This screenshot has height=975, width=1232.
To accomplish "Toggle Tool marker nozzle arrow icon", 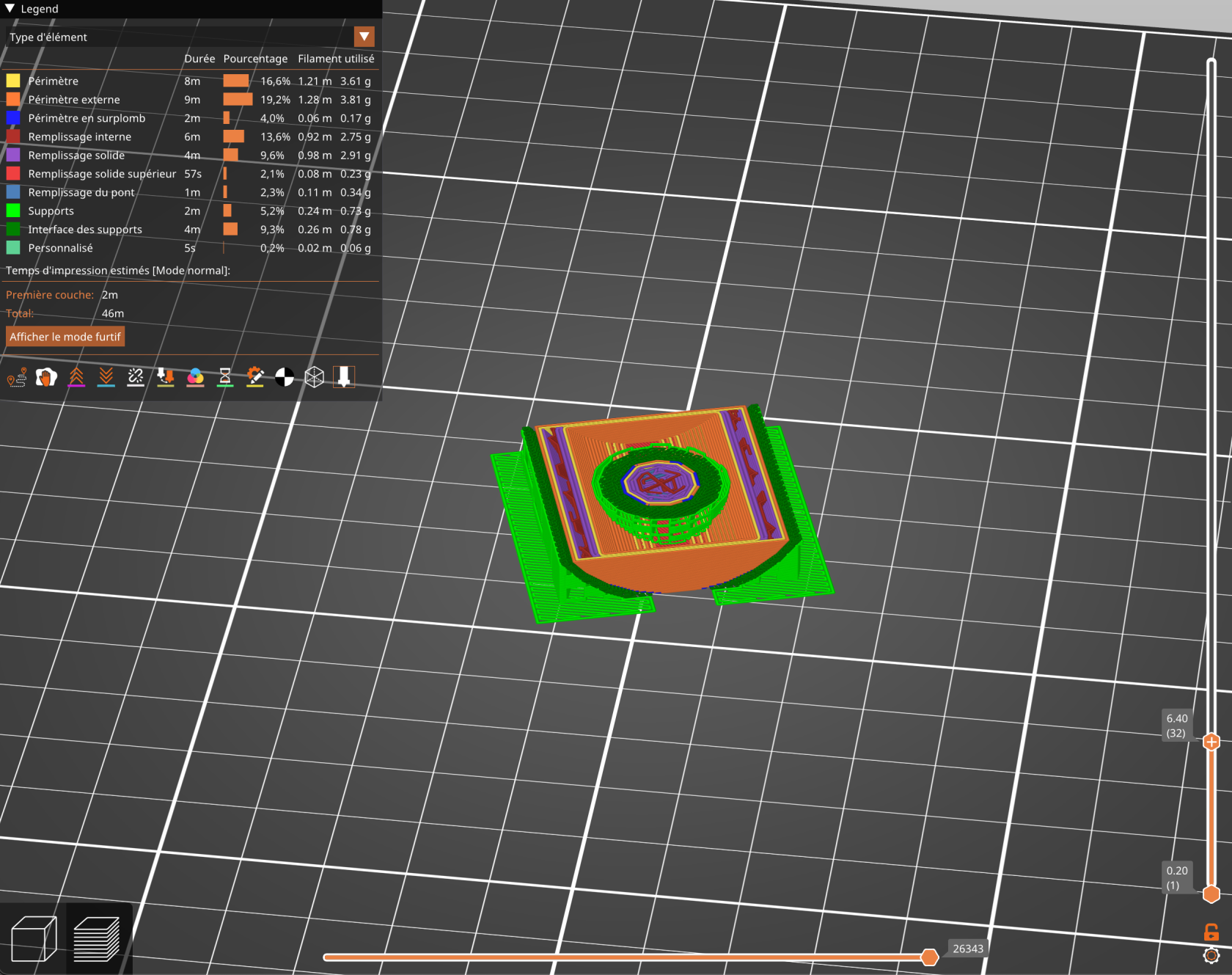I will (344, 377).
